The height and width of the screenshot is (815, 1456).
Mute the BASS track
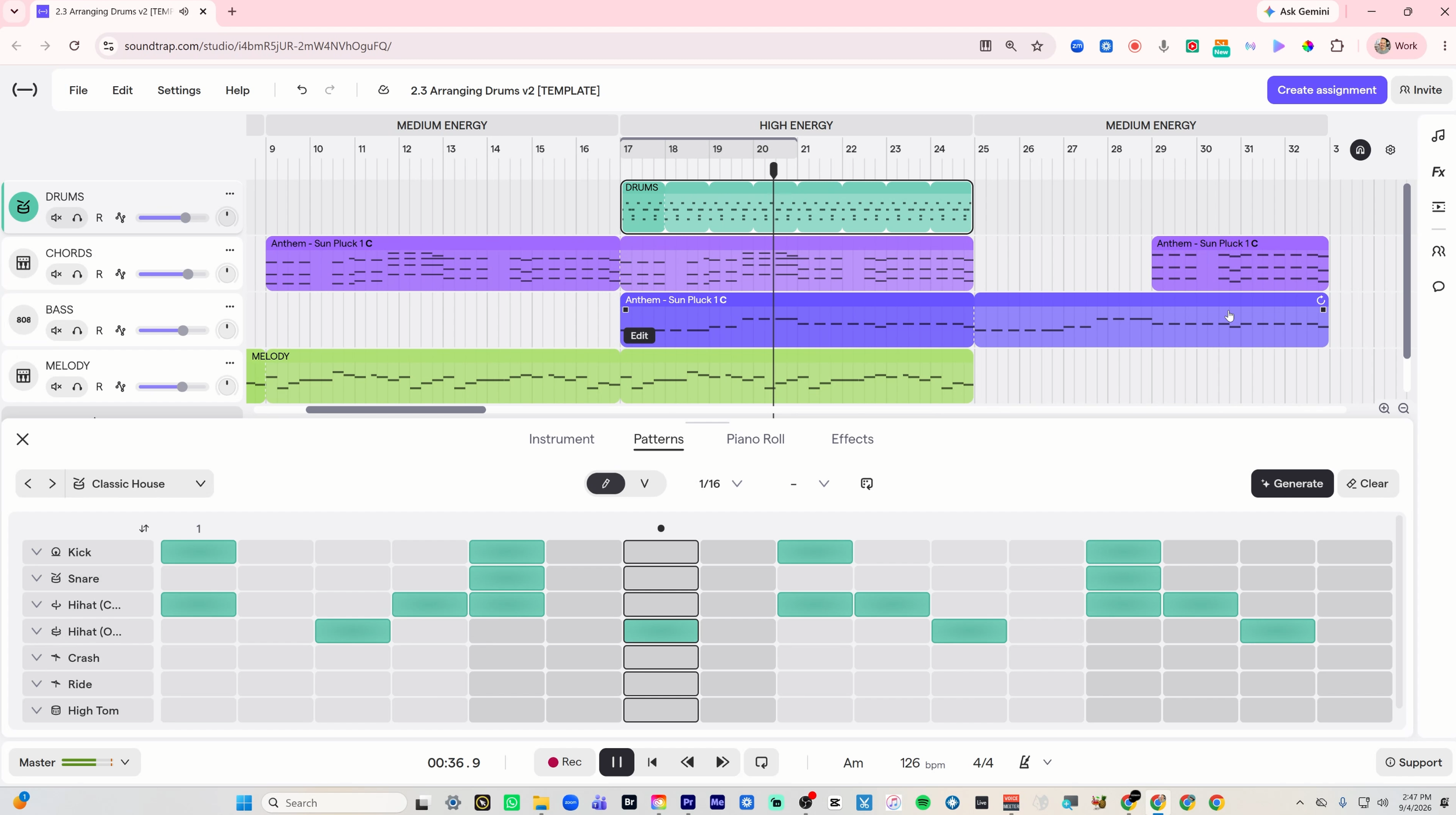pos(56,331)
